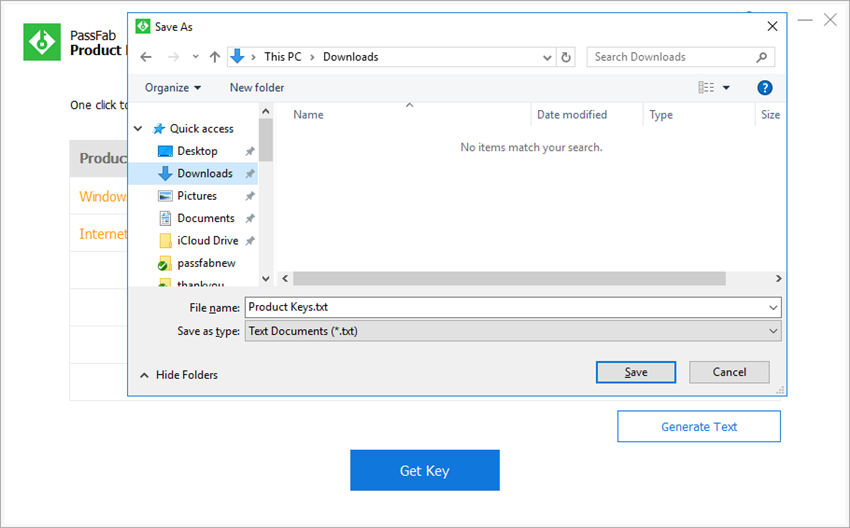Collapse the Quick access tree
The width and height of the screenshot is (850, 528).
pos(138,128)
